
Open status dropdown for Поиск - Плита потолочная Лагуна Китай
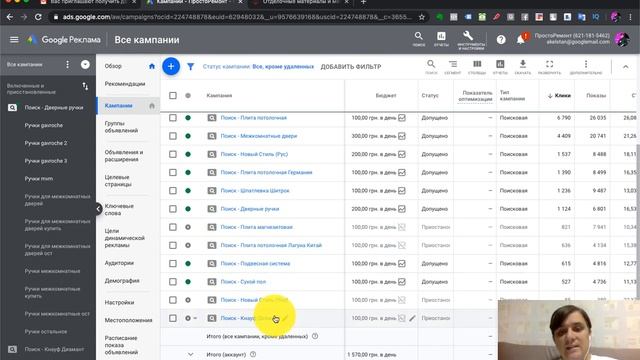tap(188, 245)
